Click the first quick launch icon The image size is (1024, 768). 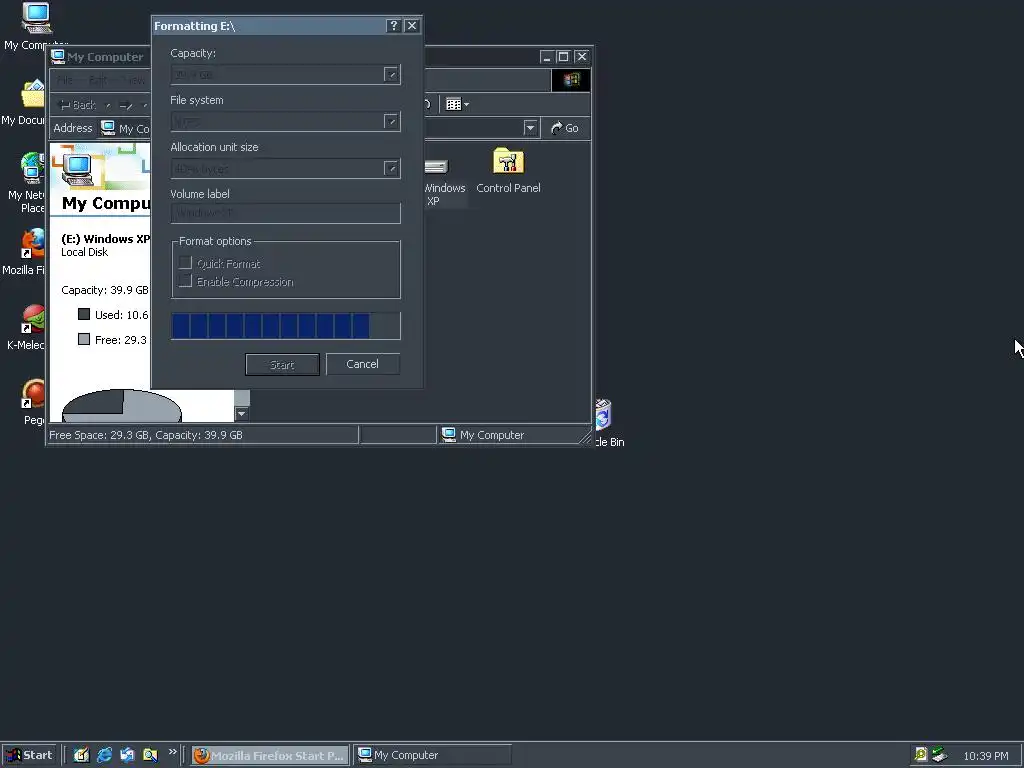(x=81, y=755)
